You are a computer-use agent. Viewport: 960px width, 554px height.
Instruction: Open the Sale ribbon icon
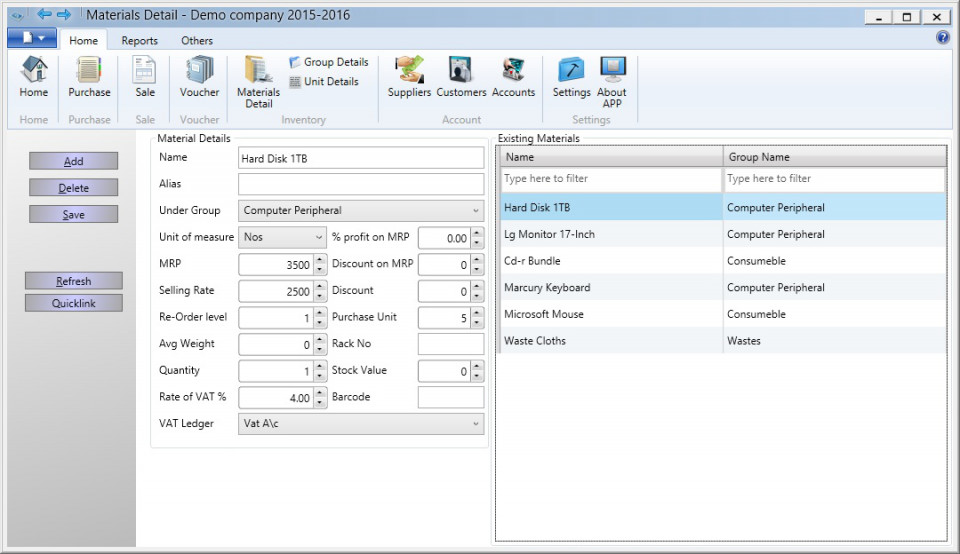(144, 77)
